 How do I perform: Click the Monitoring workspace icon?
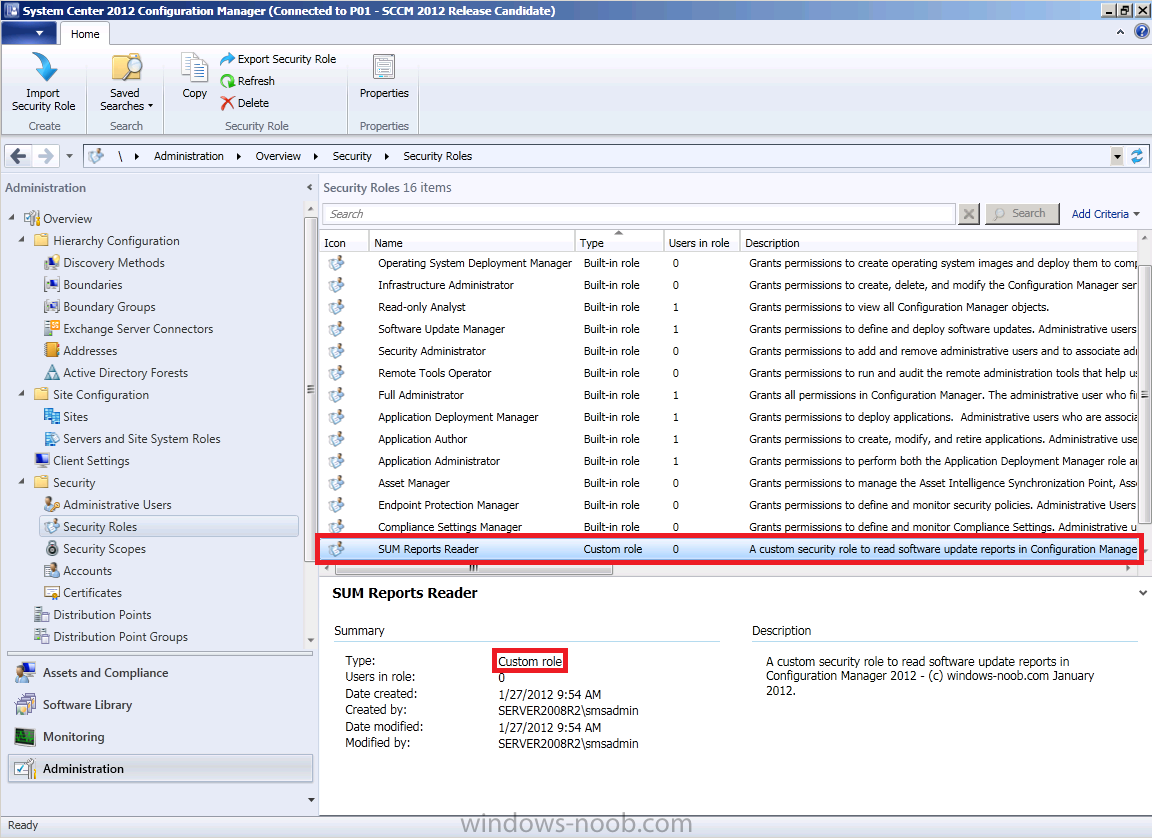25,737
